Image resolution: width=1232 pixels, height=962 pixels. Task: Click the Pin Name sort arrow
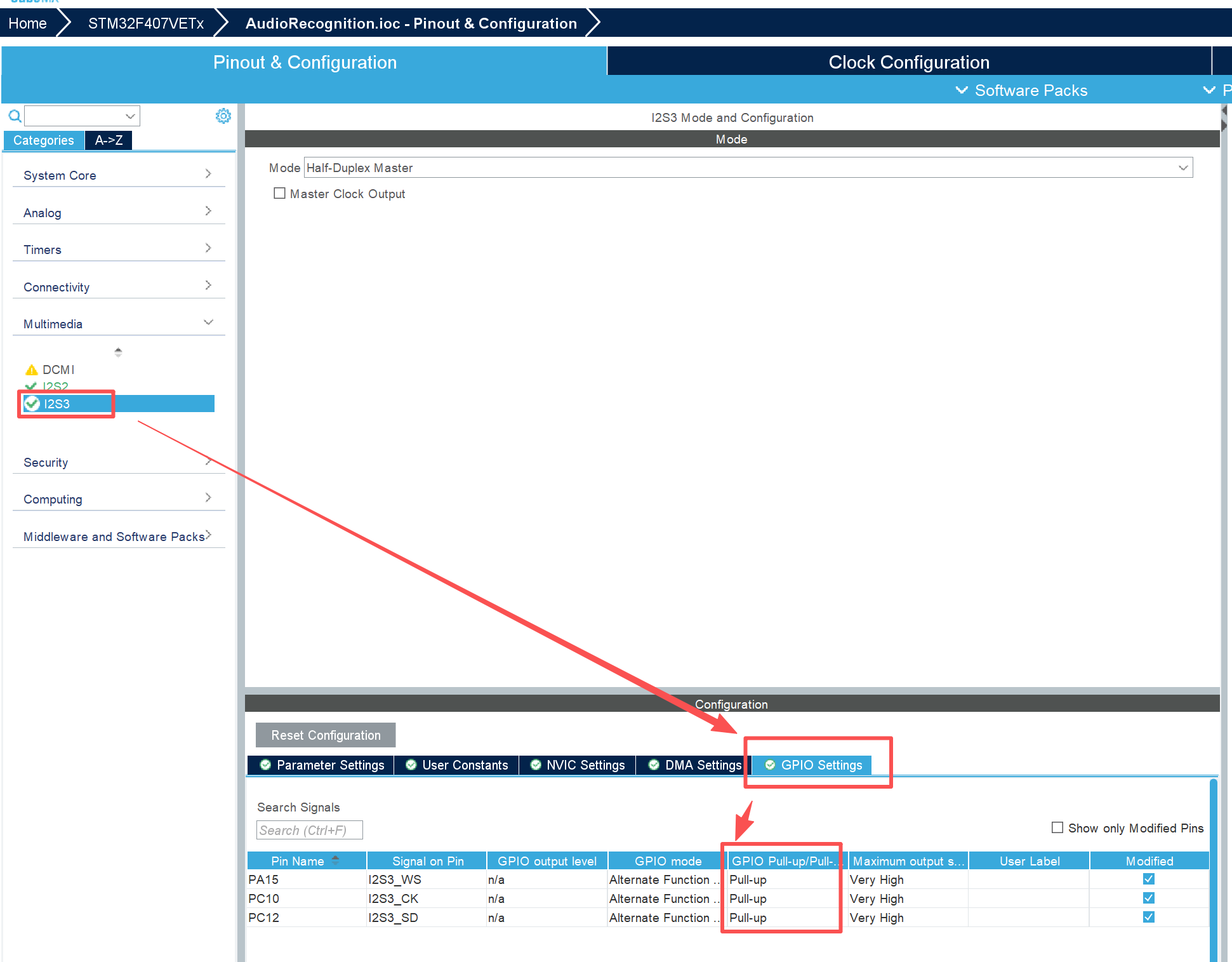(x=335, y=860)
